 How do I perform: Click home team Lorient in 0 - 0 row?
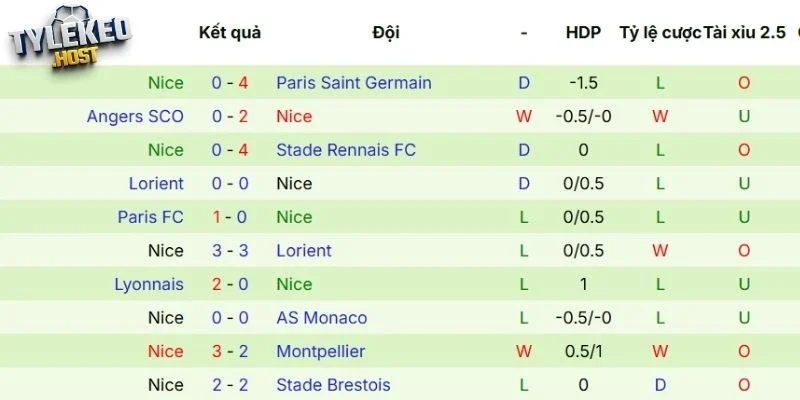(x=156, y=184)
